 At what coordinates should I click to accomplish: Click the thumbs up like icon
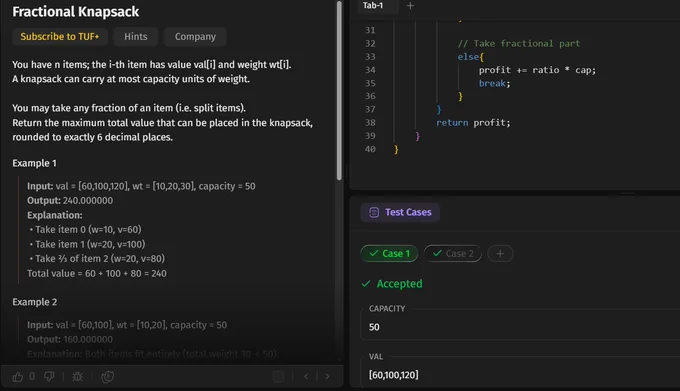[18, 377]
